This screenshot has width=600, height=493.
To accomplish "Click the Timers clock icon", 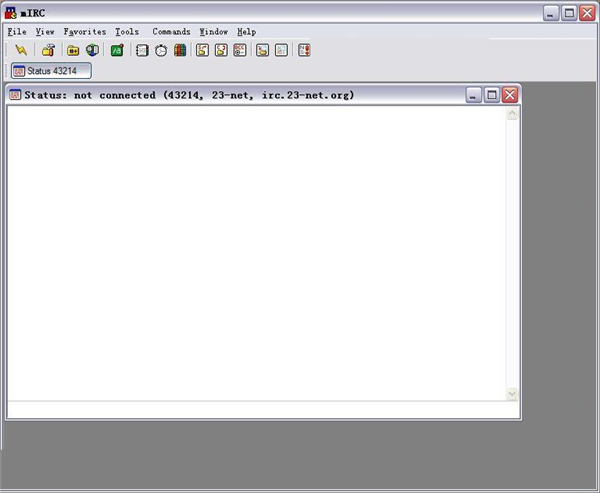I will tap(161, 50).
